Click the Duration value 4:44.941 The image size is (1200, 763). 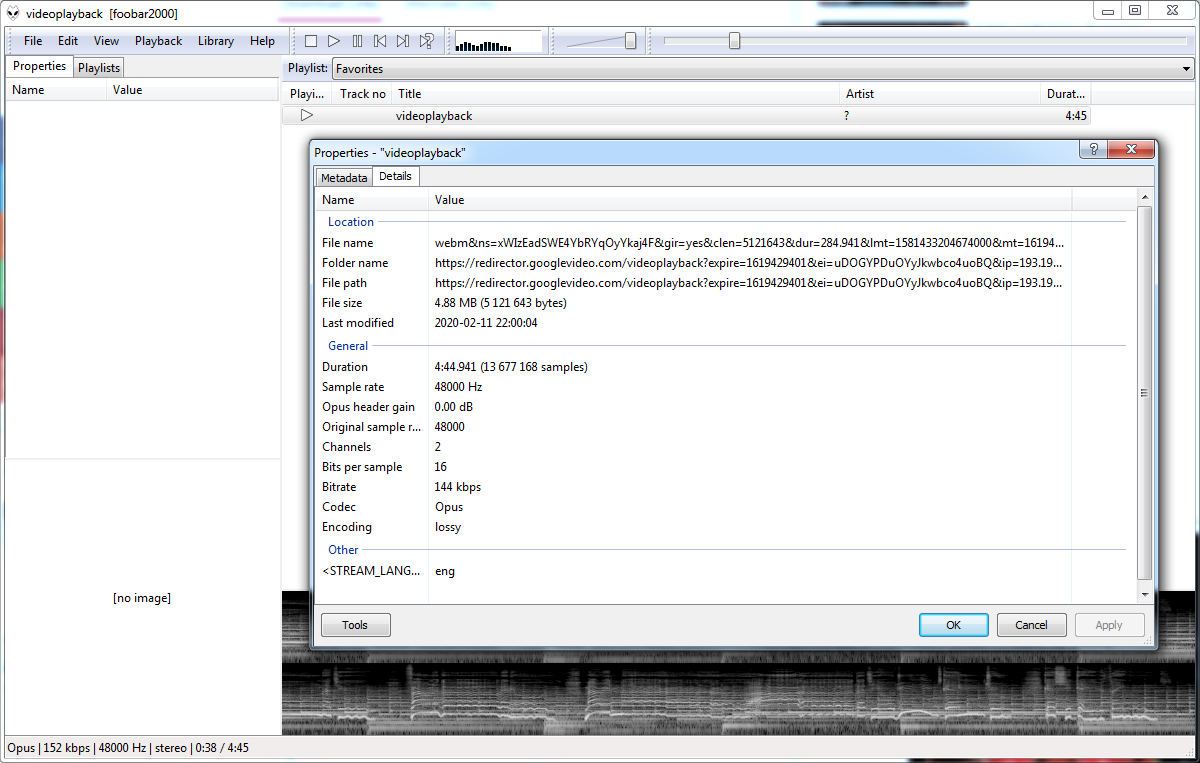[x=511, y=367]
